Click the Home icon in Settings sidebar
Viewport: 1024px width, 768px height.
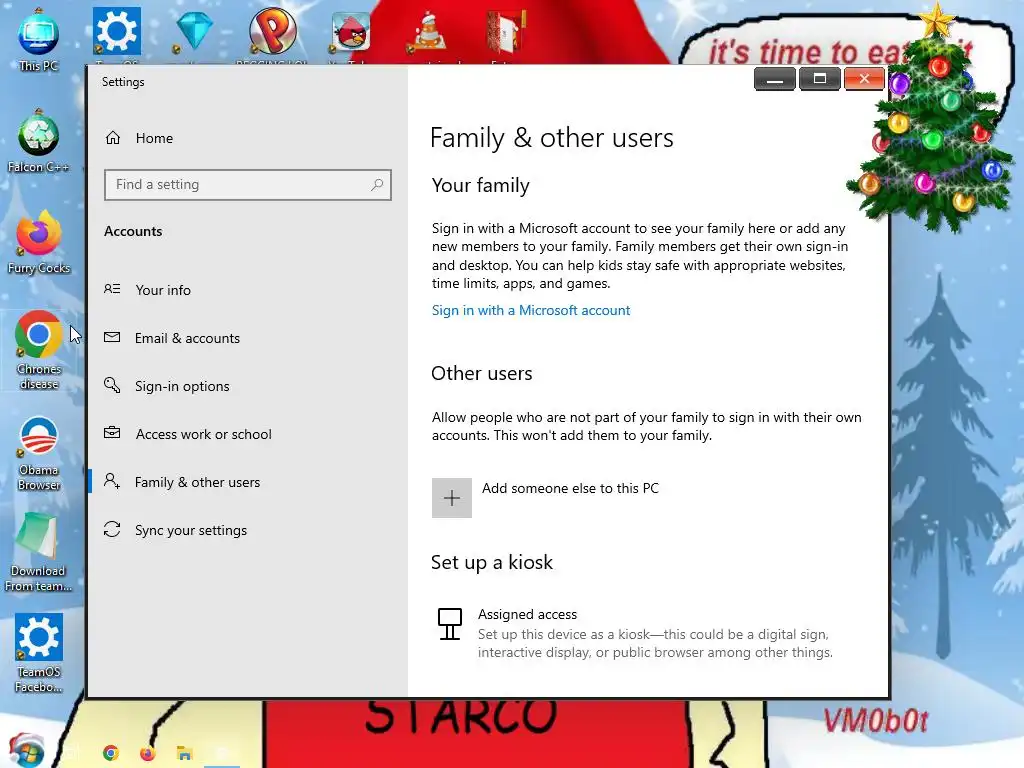113,138
